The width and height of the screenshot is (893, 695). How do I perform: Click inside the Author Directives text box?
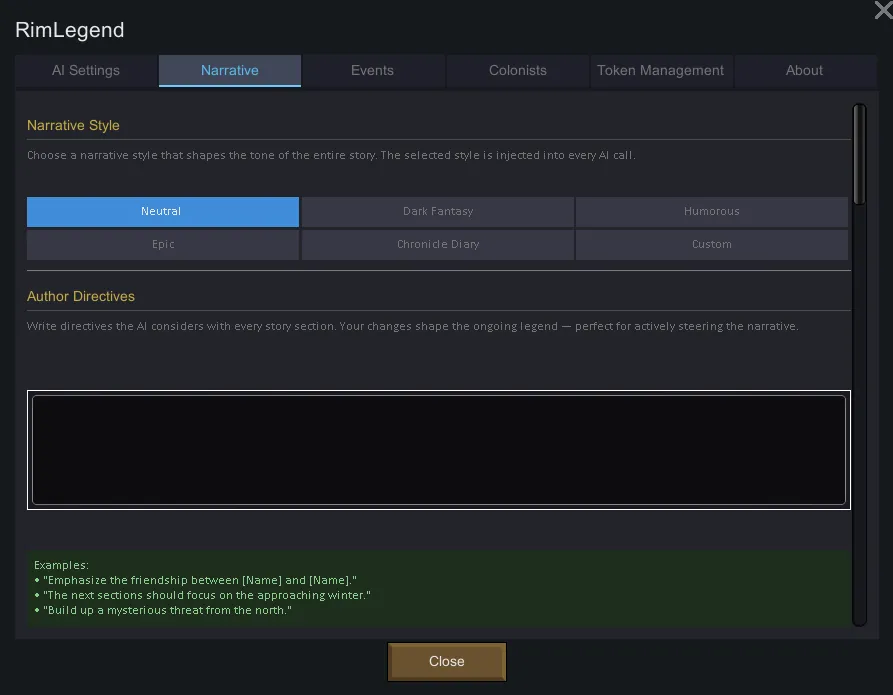(438, 450)
